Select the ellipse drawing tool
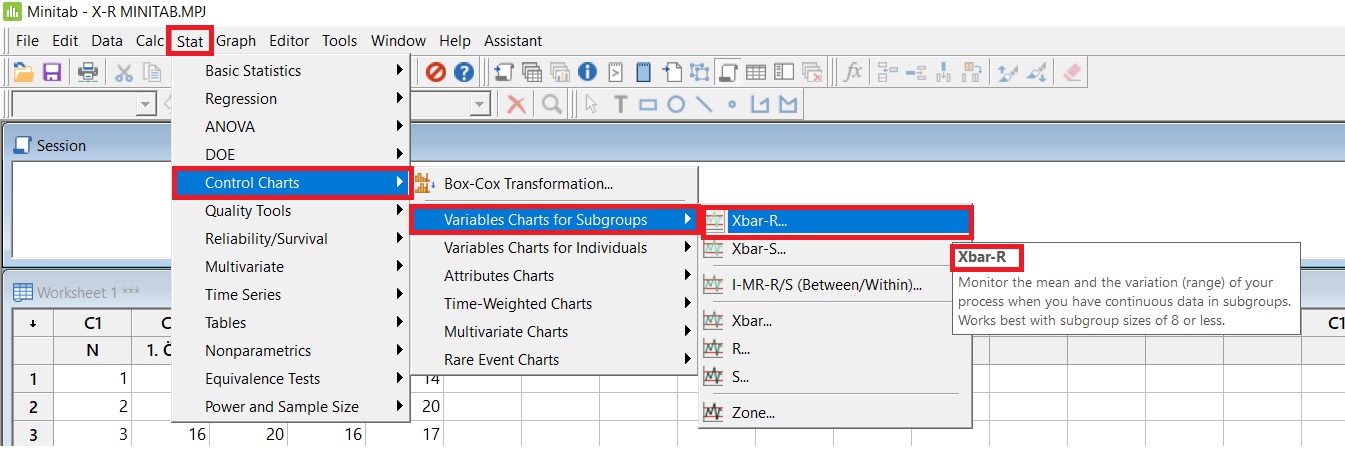Viewport: 1345px width, 452px height. click(x=675, y=104)
